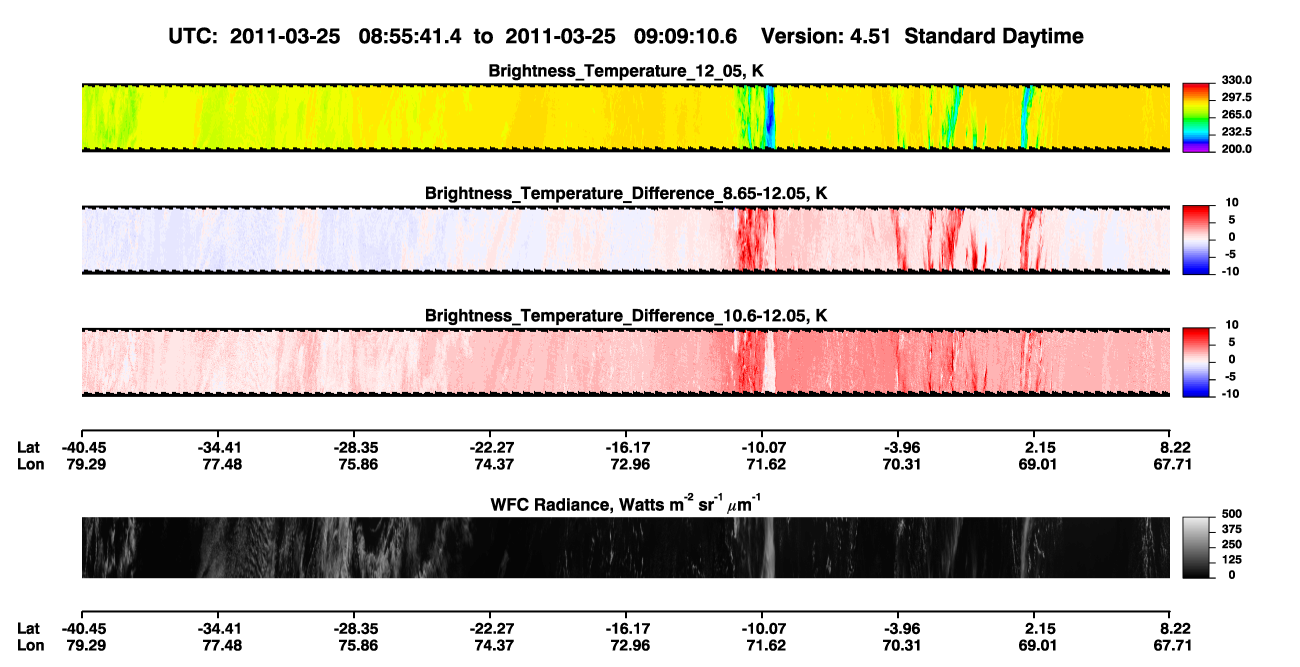This screenshot has width=1300, height=667.
Task: Click longitude 70.31 on the axis above WFC Radiance
Action: pos(902,464)
